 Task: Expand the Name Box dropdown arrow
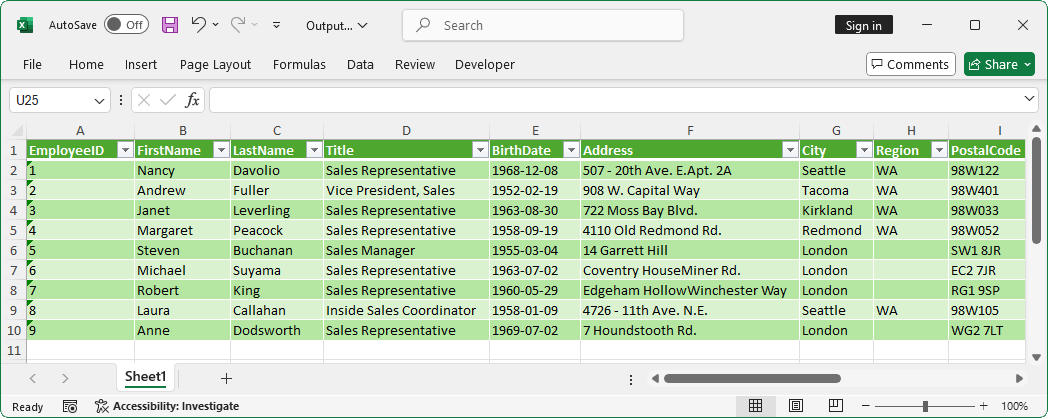point(100,101)
